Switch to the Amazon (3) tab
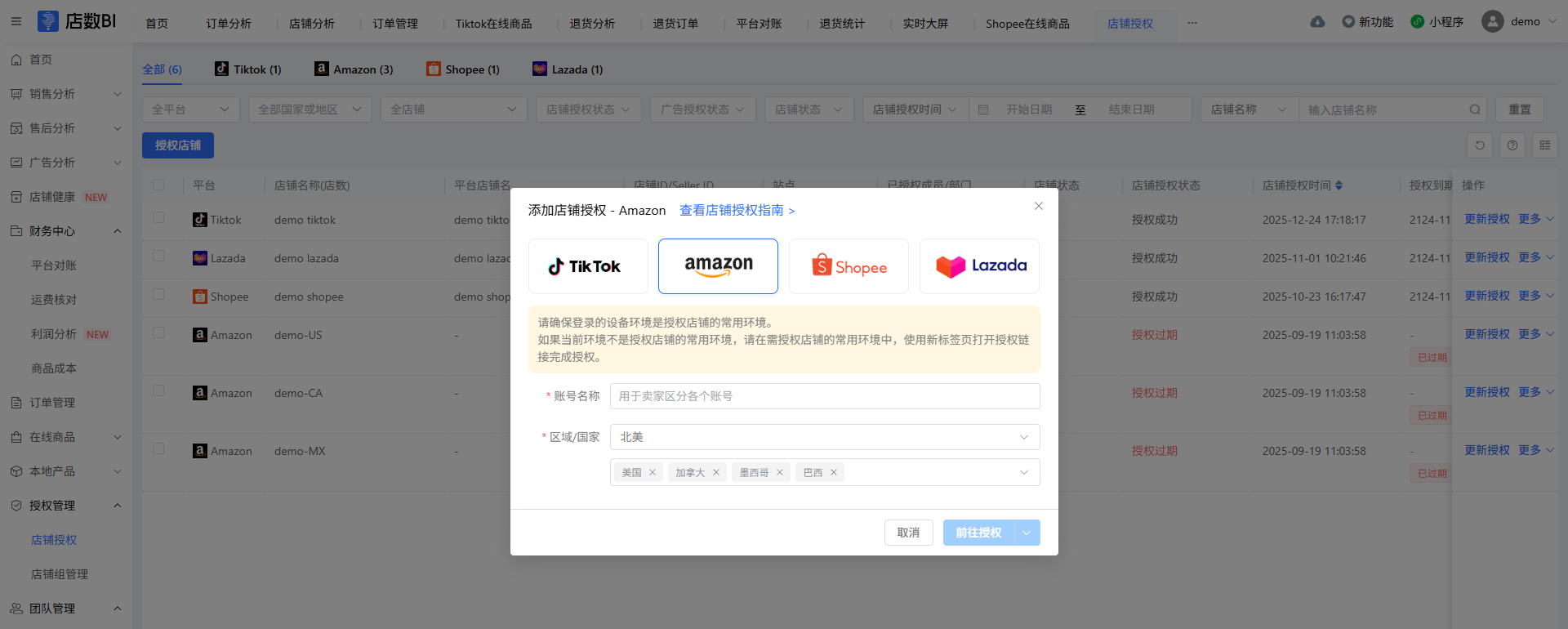The height and width of the screenshot is (629, 1568). pyautogui.click(x=354, y=69)
